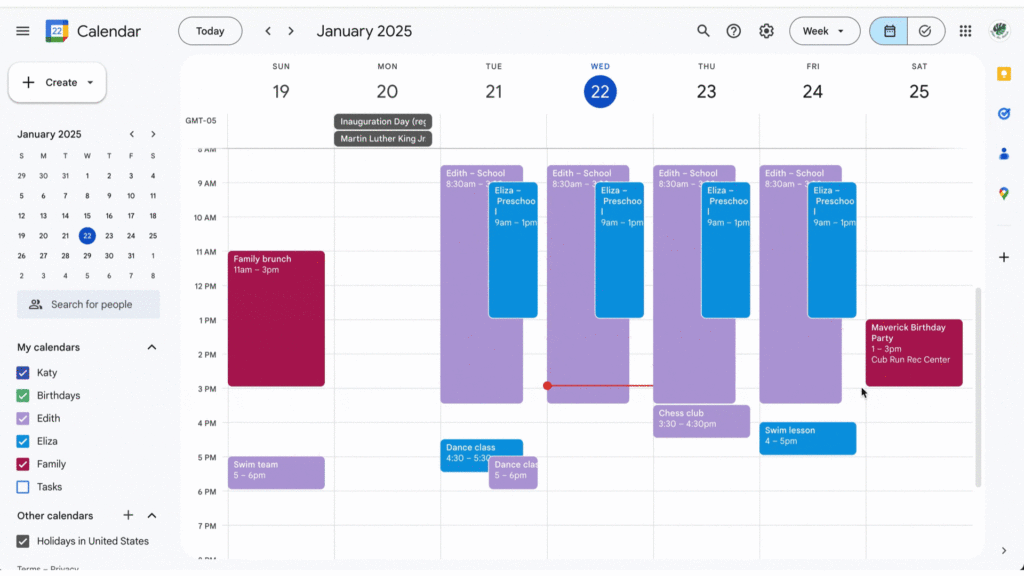This screenshot has width=1024, height=576.
Task: Open the Maverick Birthday Party event
Action: [913, 350]
